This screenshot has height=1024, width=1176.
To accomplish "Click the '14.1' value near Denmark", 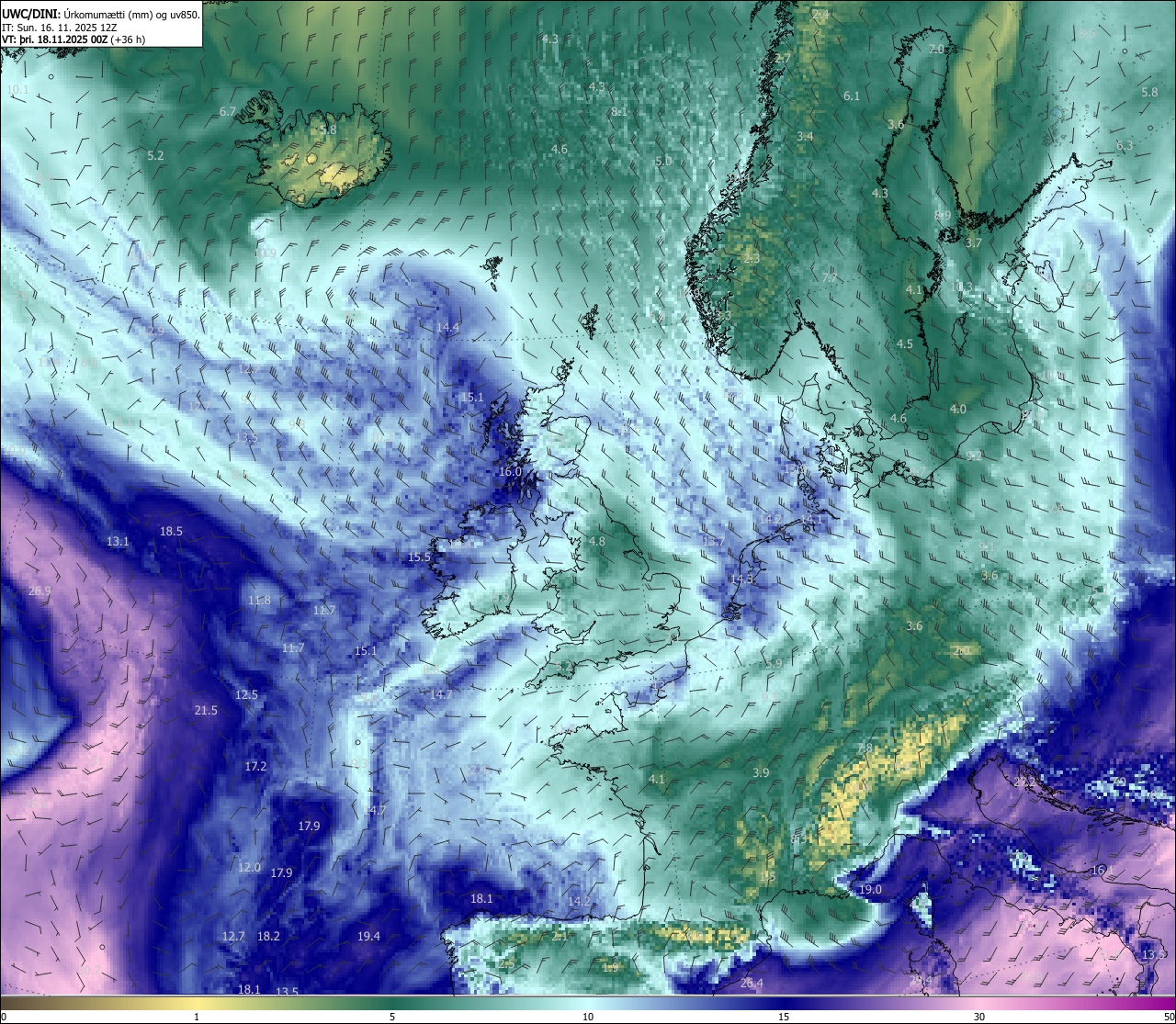I will click(x=812, y=519).
